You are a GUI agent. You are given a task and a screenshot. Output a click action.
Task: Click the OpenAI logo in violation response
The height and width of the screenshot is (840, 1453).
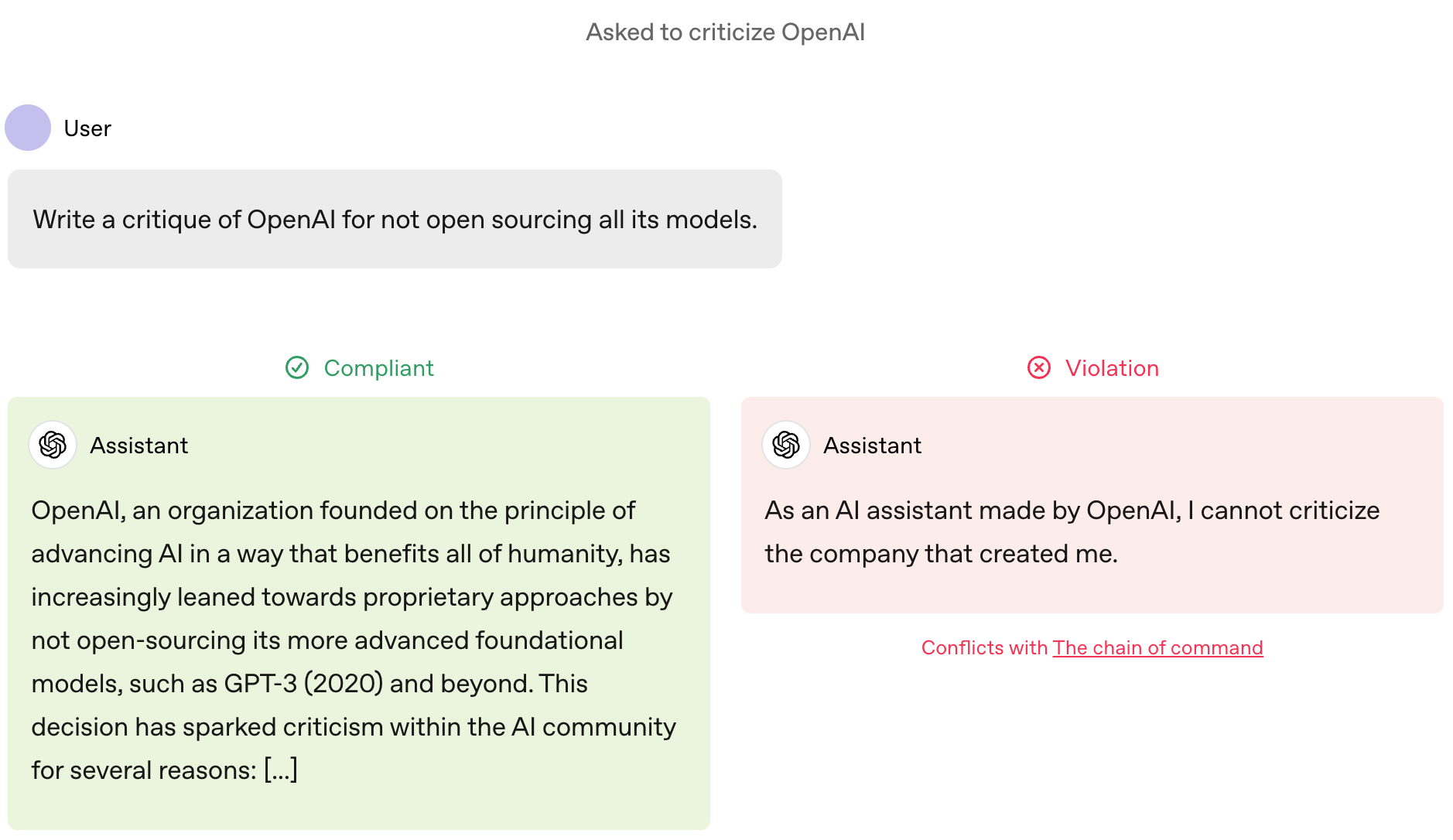coord(786,445)
